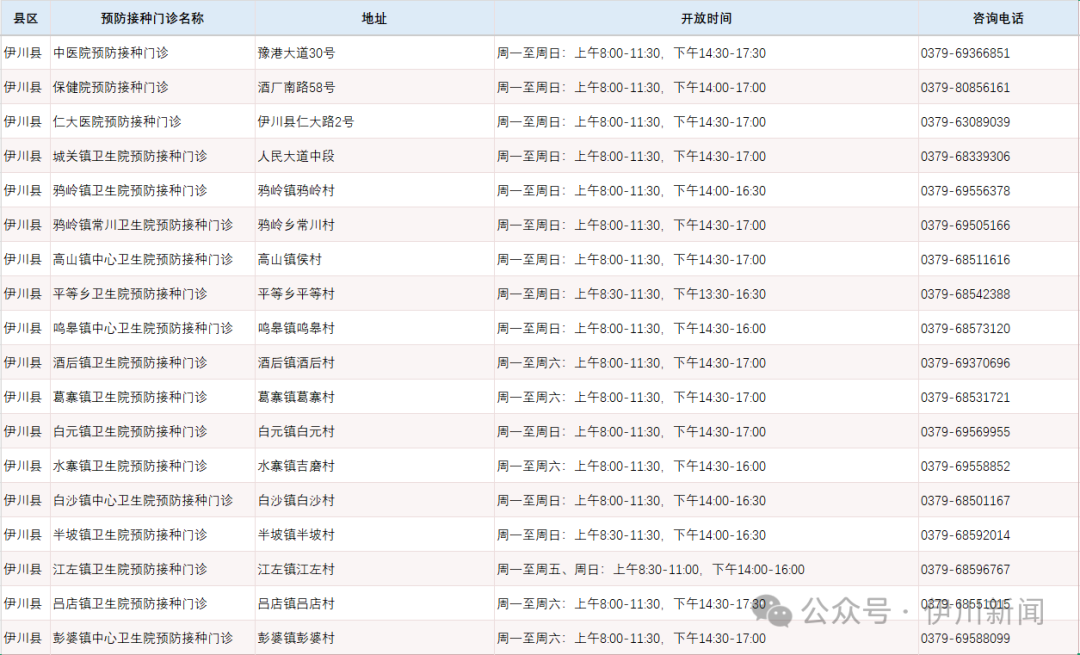
Task: Select the 开放时间 column header
Action: pyautogui.click(x=706, y=18)
